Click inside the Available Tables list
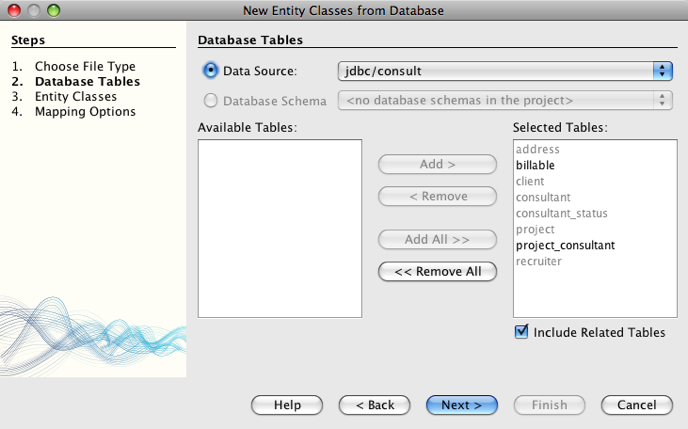 [279, 228]
